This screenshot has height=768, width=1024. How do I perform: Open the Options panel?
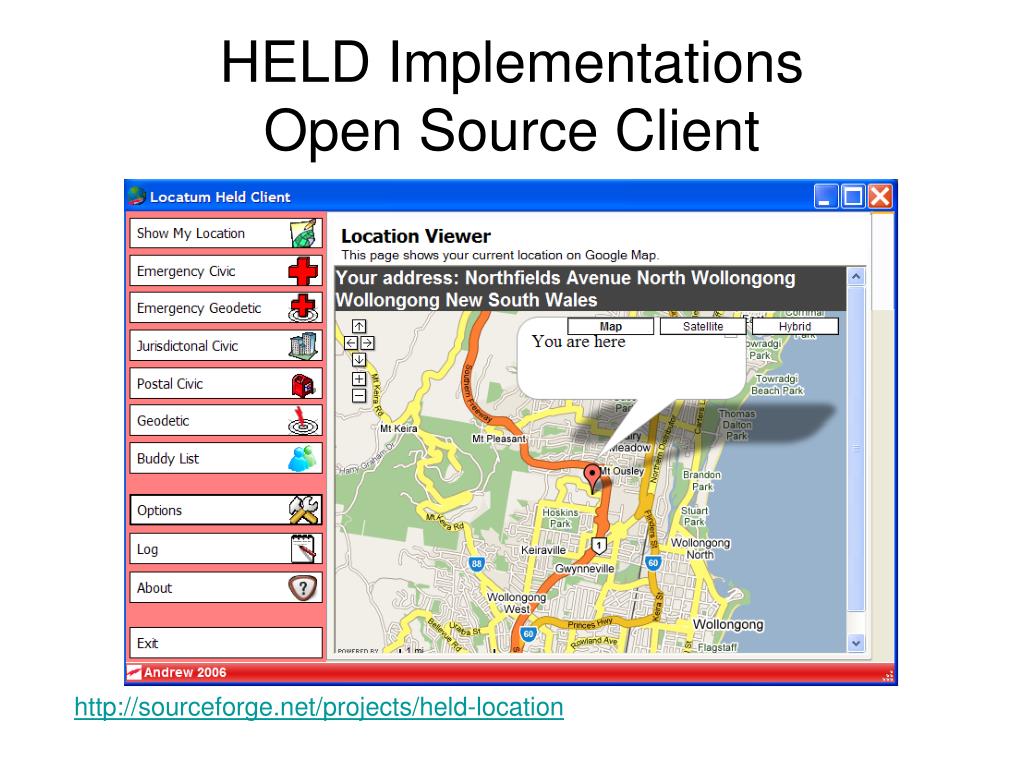point(226,510)
